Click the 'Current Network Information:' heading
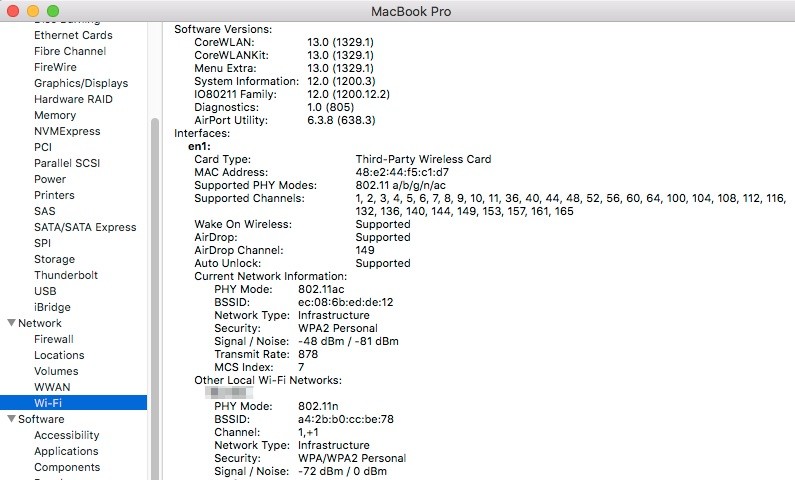 [270, 276]
